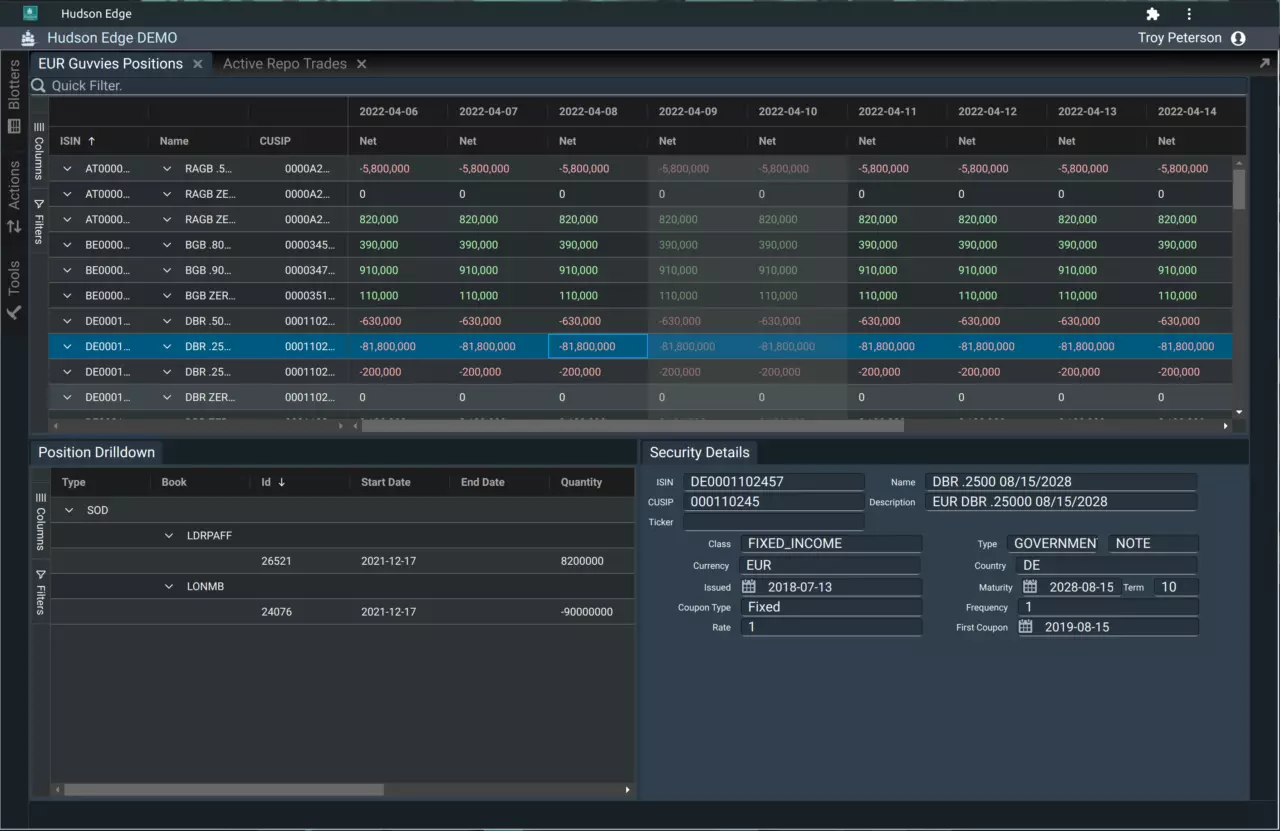Viewport: 1280px width, 831px height.
Task: Open the Maturity date calendar picker
Action: point(1029,587)
